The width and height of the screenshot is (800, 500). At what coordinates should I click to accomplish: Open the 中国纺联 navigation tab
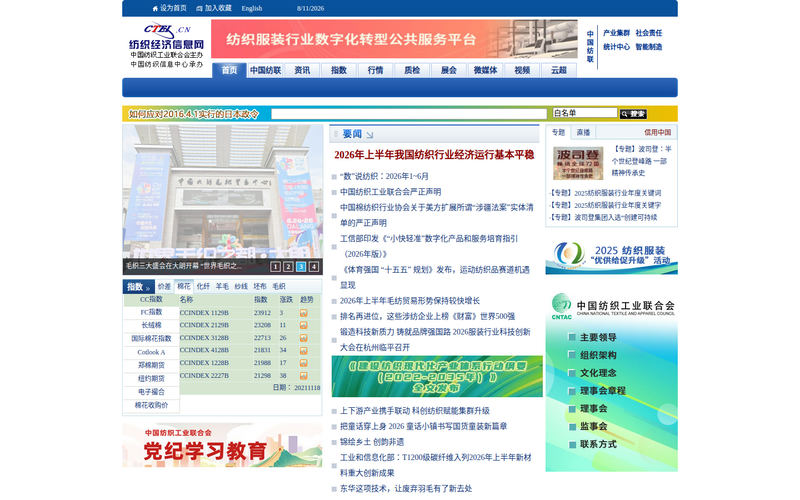pyautogui.click(x=265, y=70)
